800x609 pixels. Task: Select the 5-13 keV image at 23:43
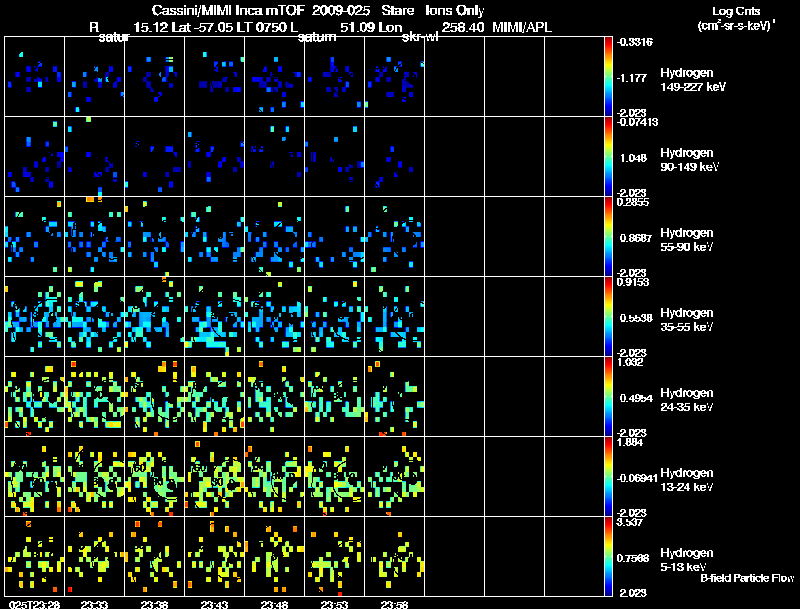pos(215,557)
